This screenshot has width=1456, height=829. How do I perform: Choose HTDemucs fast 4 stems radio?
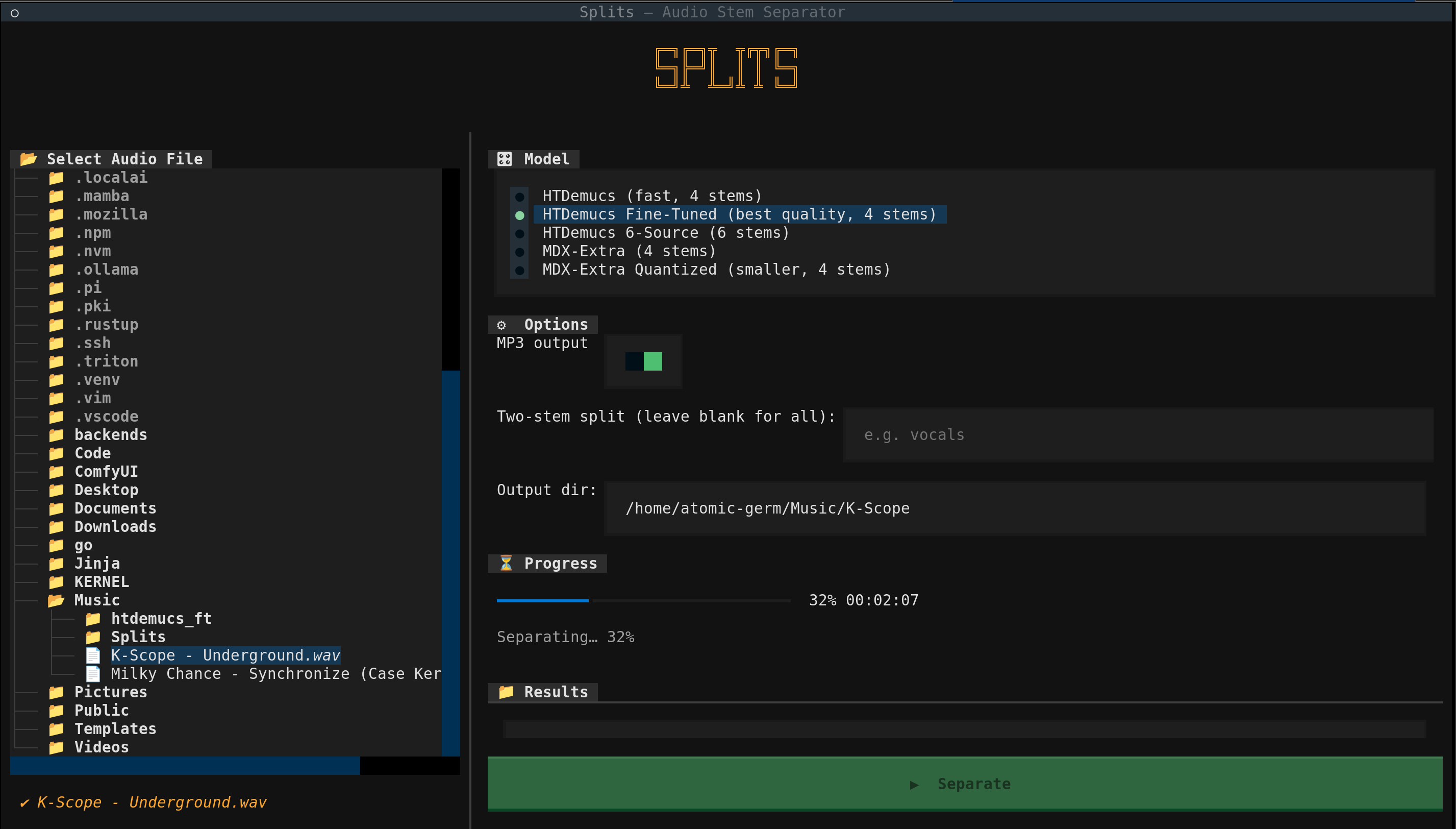point(519,197)
